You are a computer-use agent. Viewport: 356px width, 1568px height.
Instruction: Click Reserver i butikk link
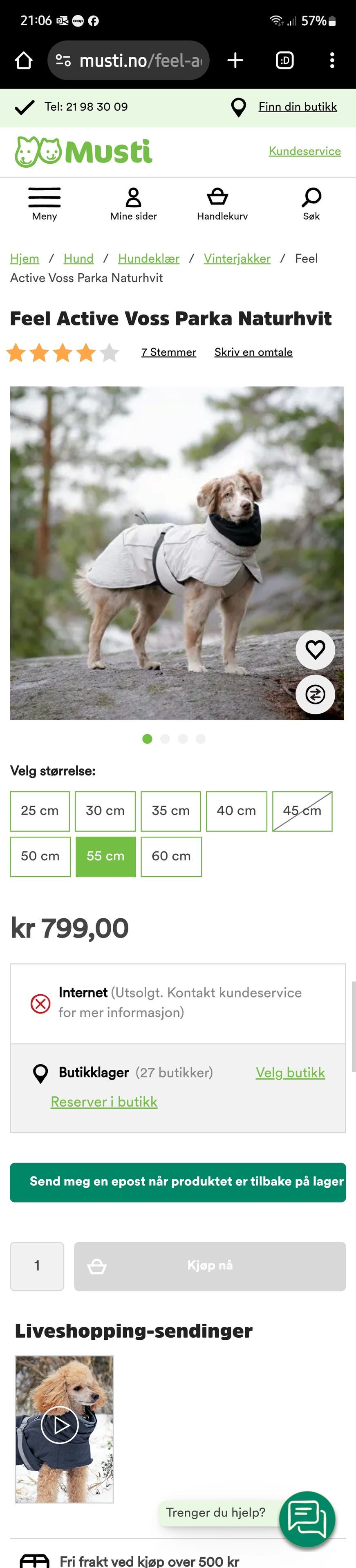[104, 1102]
